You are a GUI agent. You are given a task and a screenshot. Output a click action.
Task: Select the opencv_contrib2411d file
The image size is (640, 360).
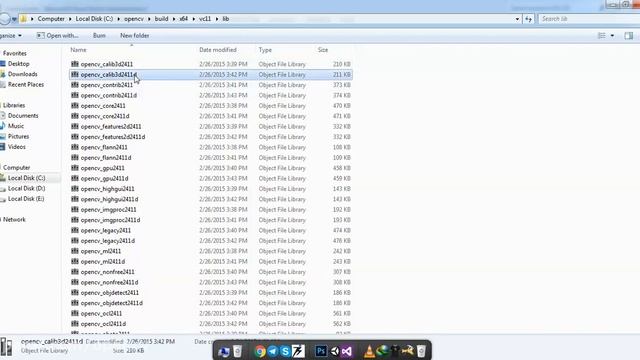tap(109, 95)
